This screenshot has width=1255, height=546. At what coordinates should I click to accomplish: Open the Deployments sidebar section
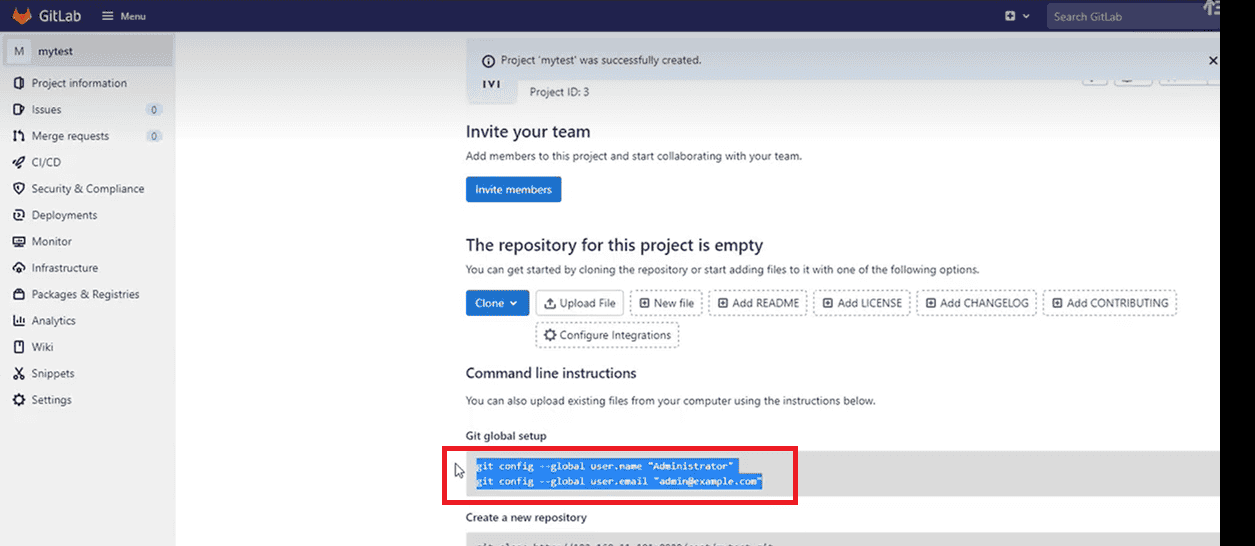click(64, 215)
